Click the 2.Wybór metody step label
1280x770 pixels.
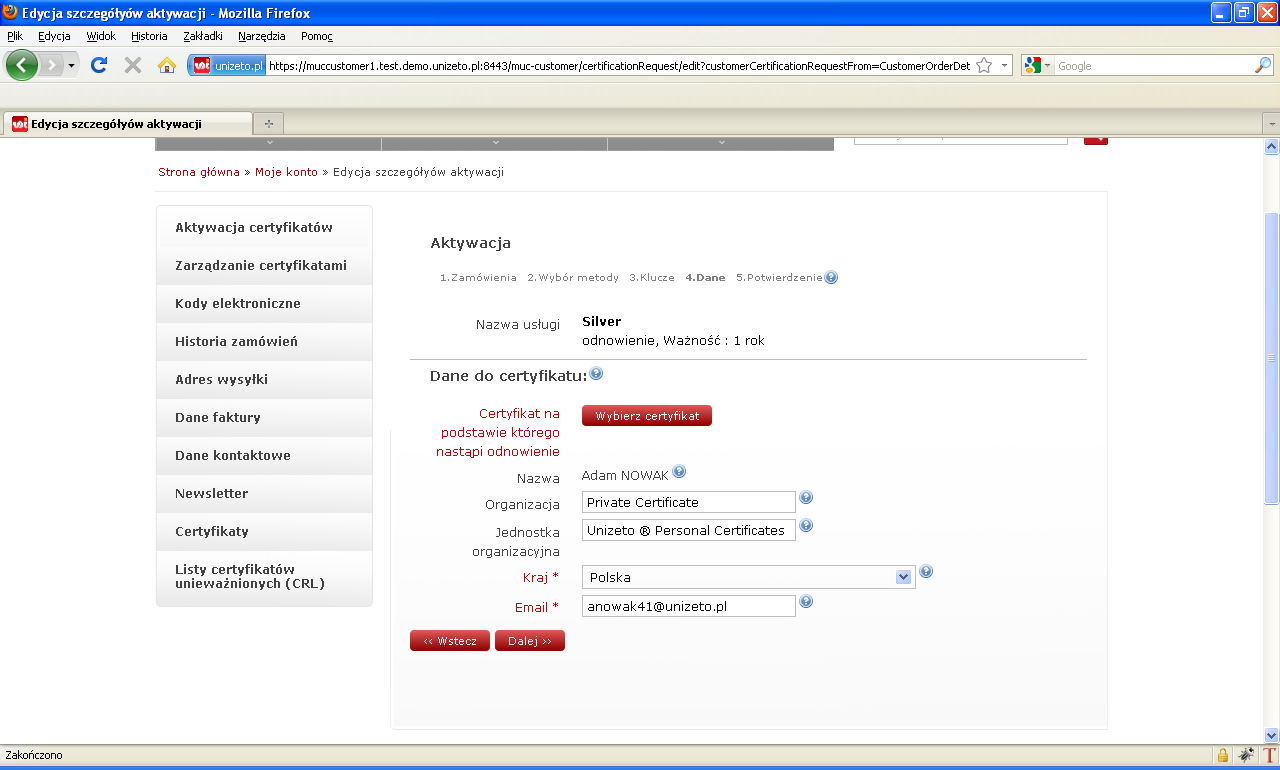point(573,277)
